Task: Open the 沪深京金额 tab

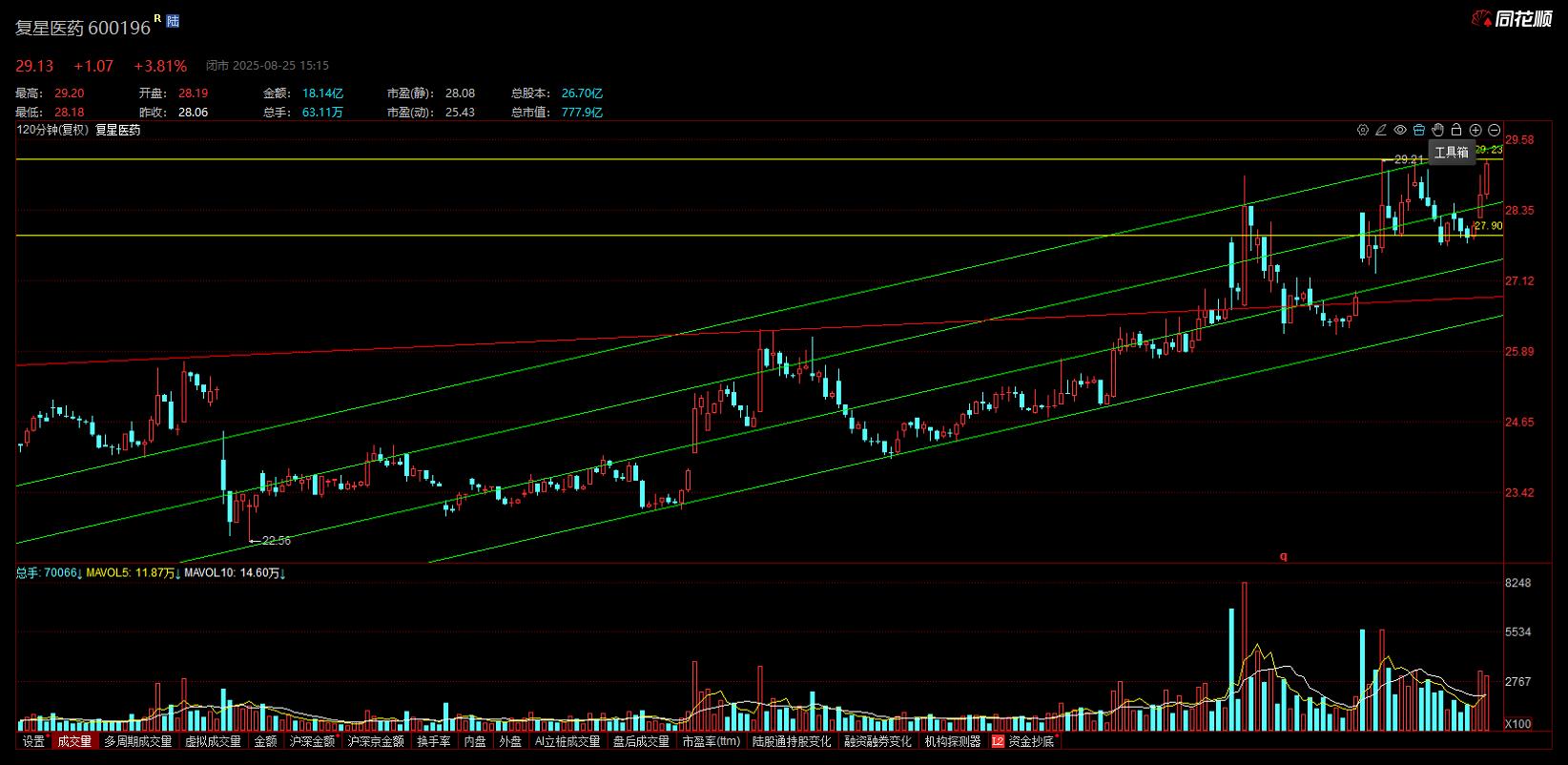Action: pos(376,741)
